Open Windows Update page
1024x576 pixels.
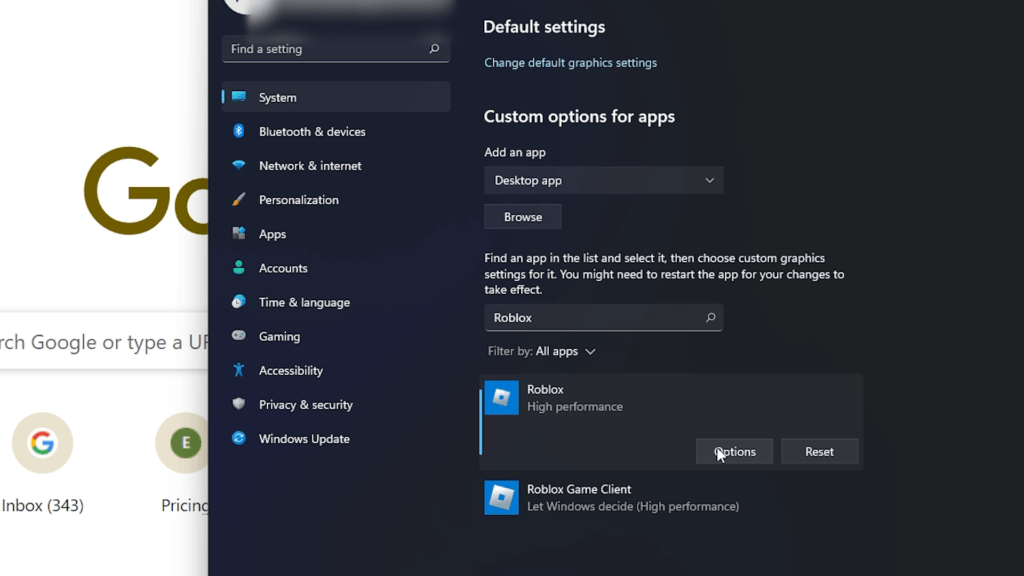(336, 439)
